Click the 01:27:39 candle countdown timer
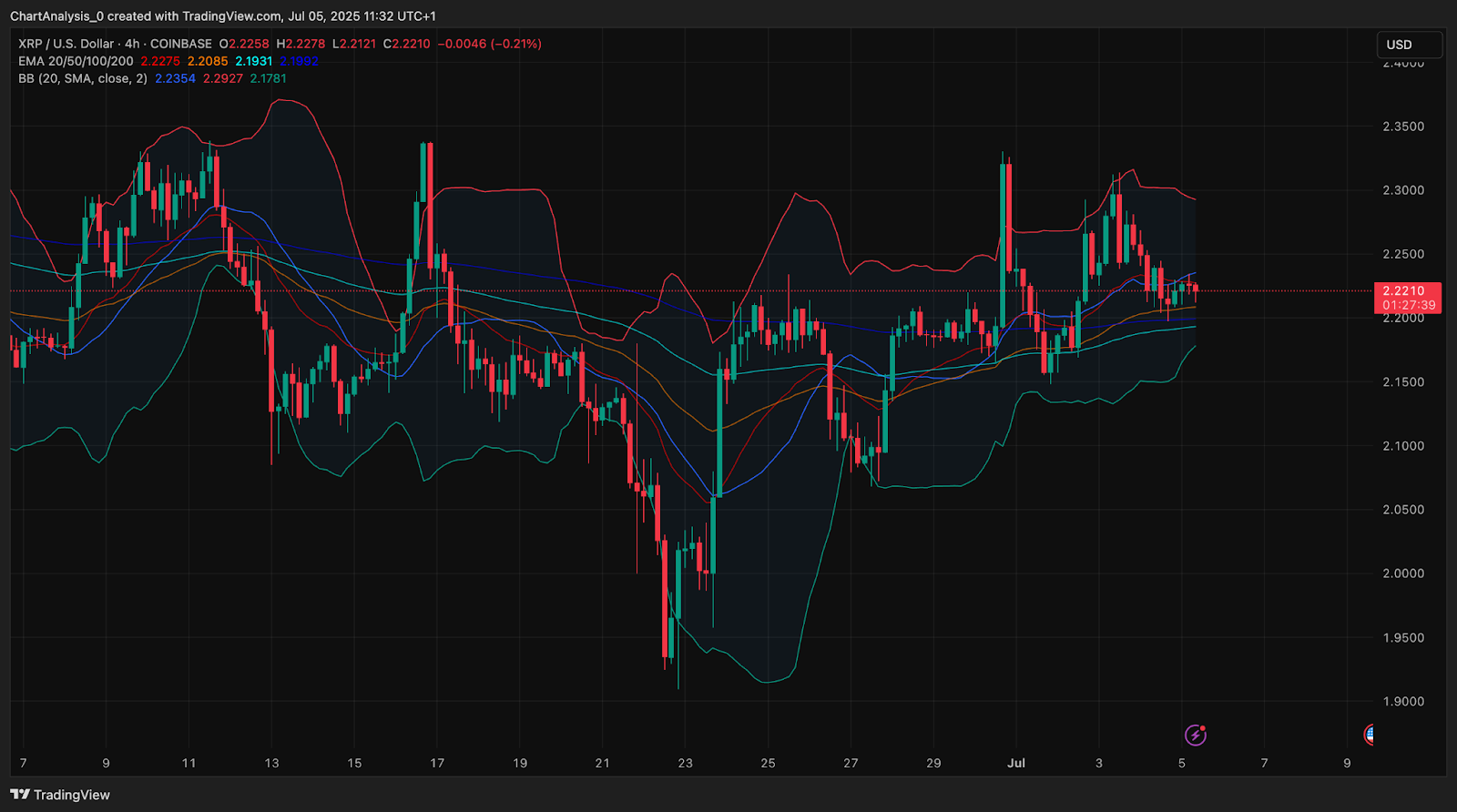The height and width of the screenshot is (812, 1457). pos(1408,306)
